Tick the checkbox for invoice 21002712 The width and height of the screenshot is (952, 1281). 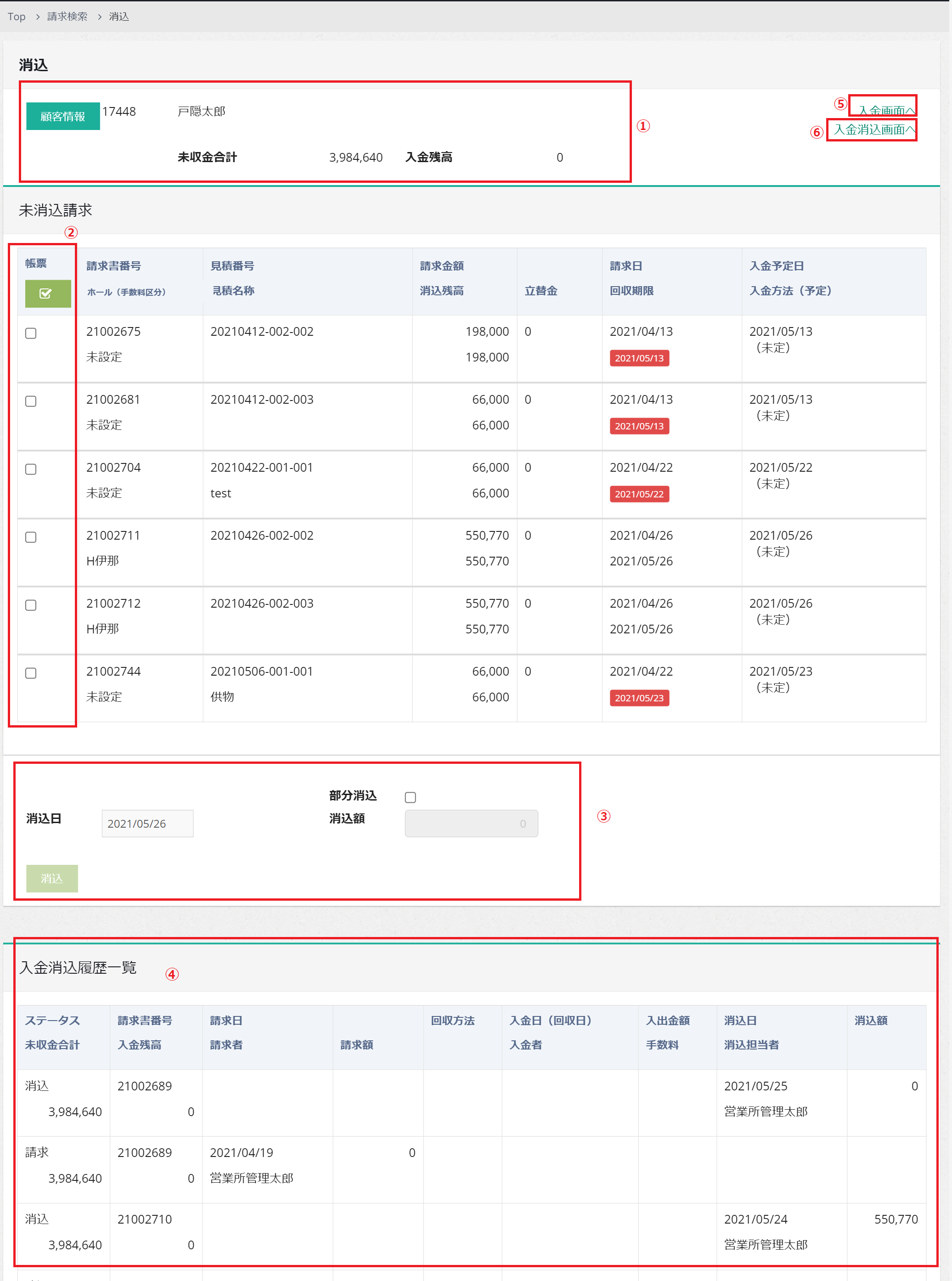pos(31,605)
